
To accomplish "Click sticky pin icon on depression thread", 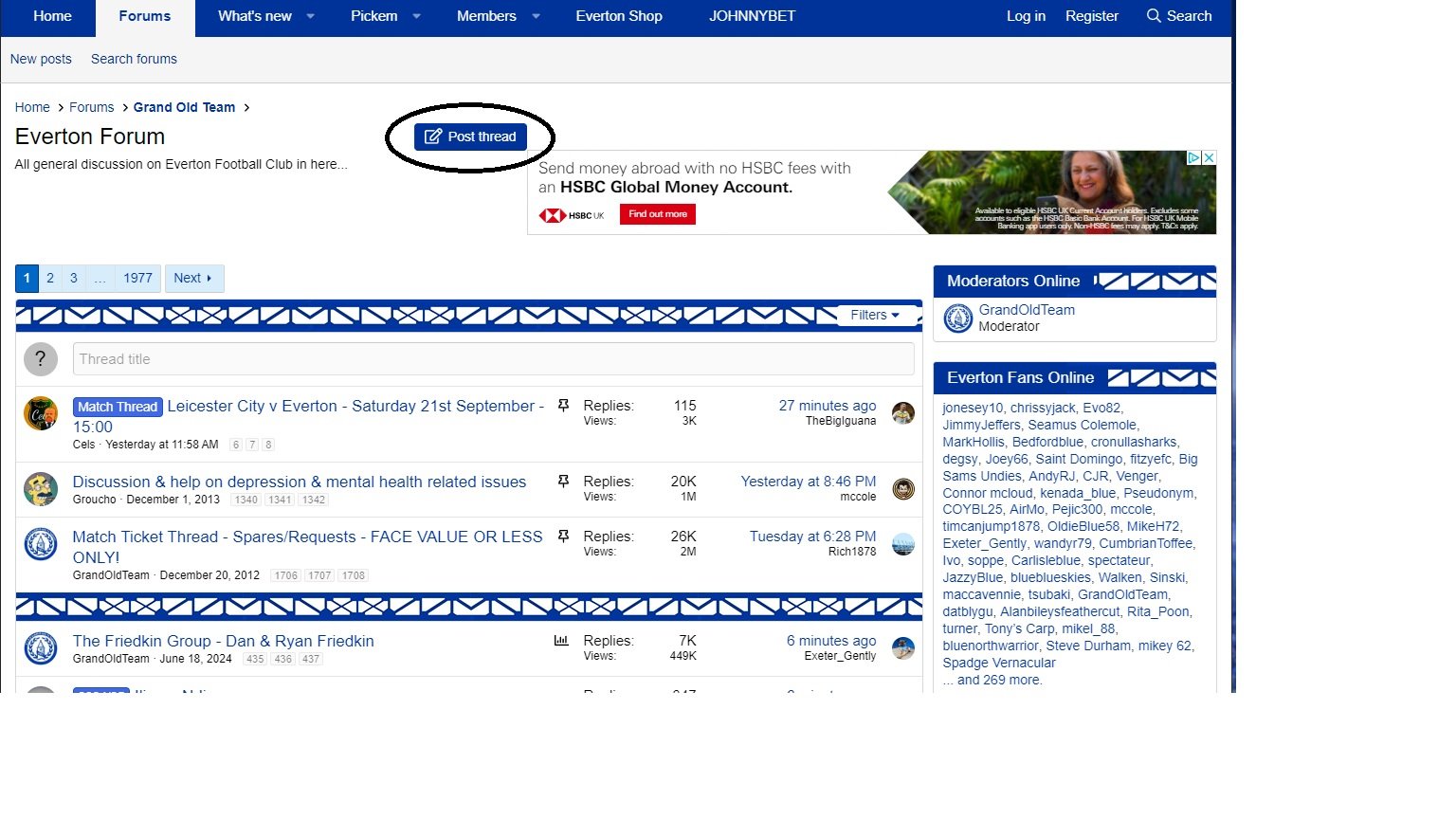I will click(x=563, y=482).
